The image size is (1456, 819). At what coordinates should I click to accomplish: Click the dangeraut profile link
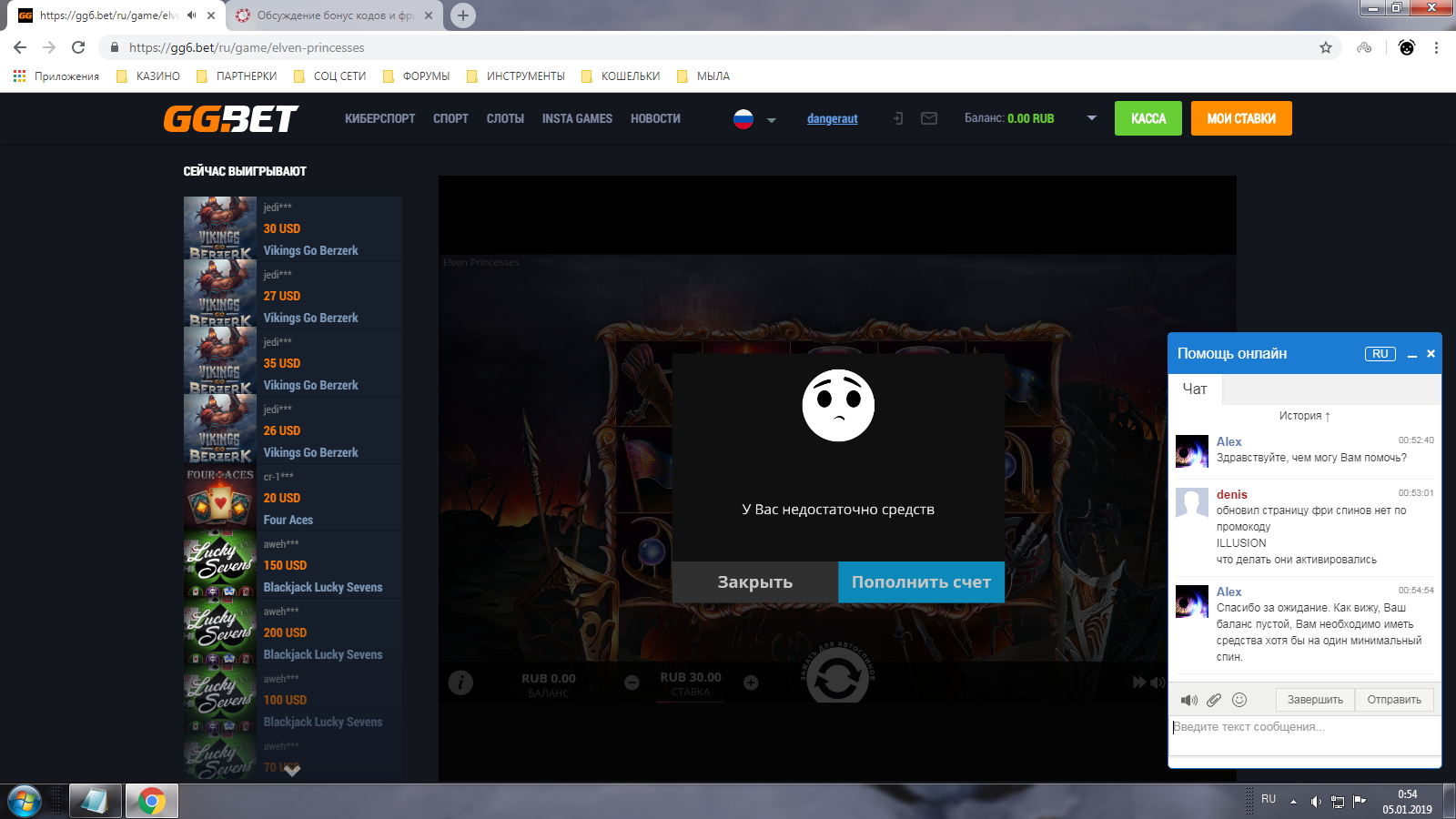832,118
